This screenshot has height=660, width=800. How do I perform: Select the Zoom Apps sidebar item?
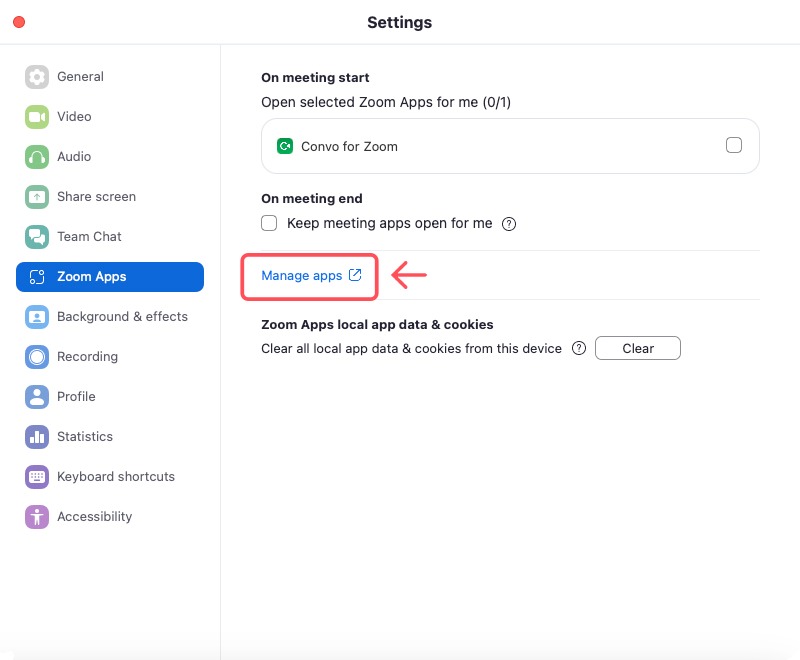110,277
